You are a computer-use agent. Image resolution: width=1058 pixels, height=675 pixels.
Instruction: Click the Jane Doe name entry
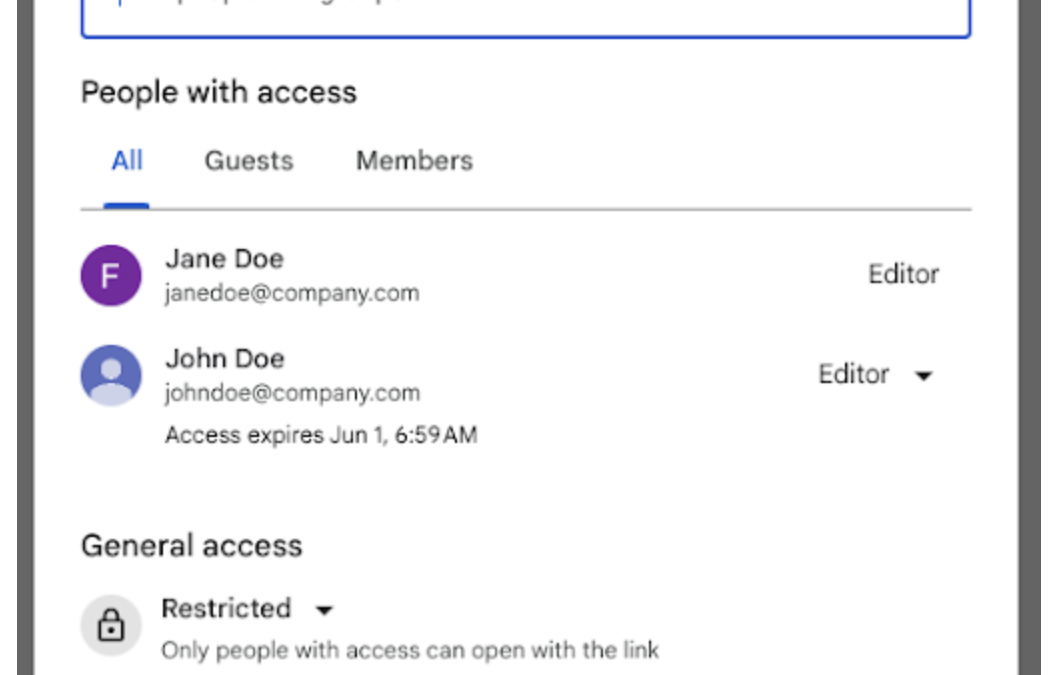[x=225, y=259]
